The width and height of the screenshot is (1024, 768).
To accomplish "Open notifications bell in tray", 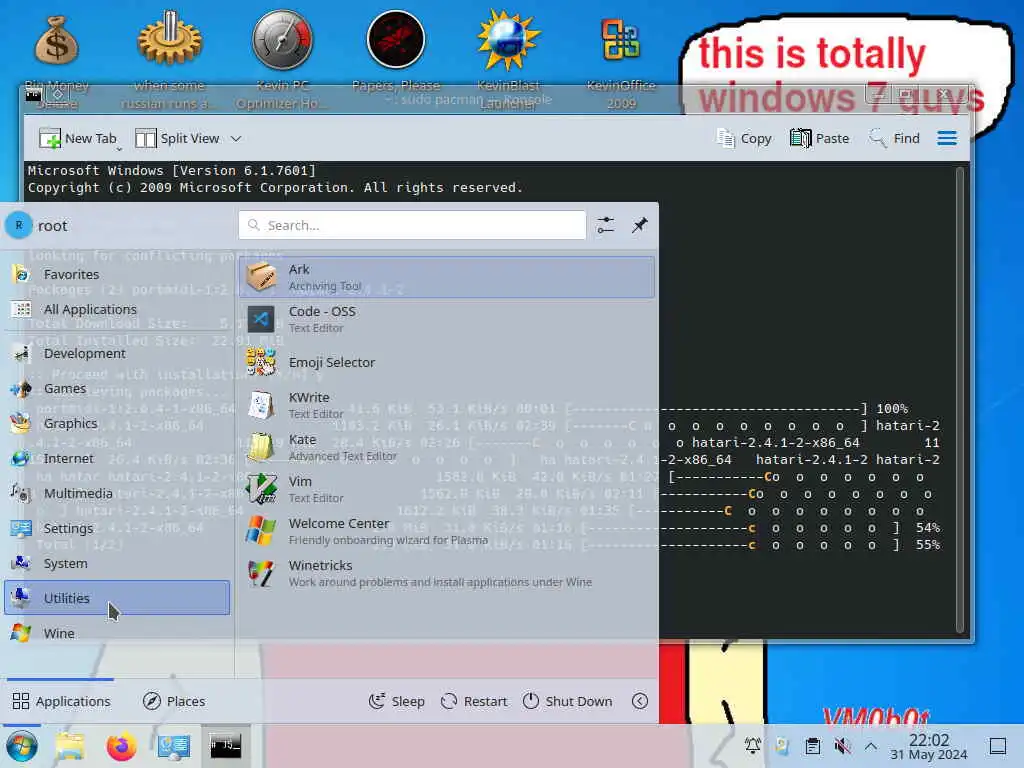I will point(752,746).
